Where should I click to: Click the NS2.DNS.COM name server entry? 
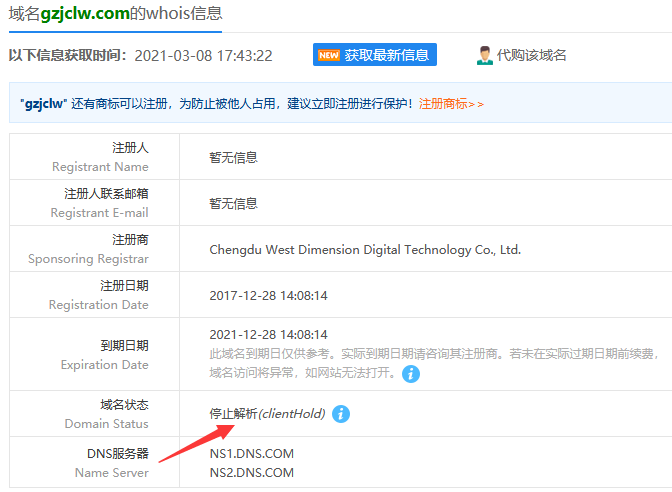click(251, 472)
